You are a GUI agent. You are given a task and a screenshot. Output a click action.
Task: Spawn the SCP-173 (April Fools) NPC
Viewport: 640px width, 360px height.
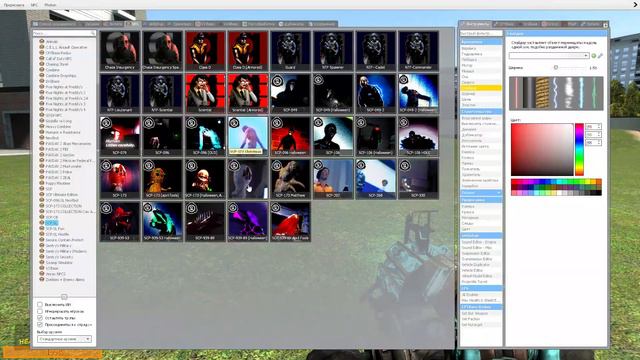[x=162, y=179]
